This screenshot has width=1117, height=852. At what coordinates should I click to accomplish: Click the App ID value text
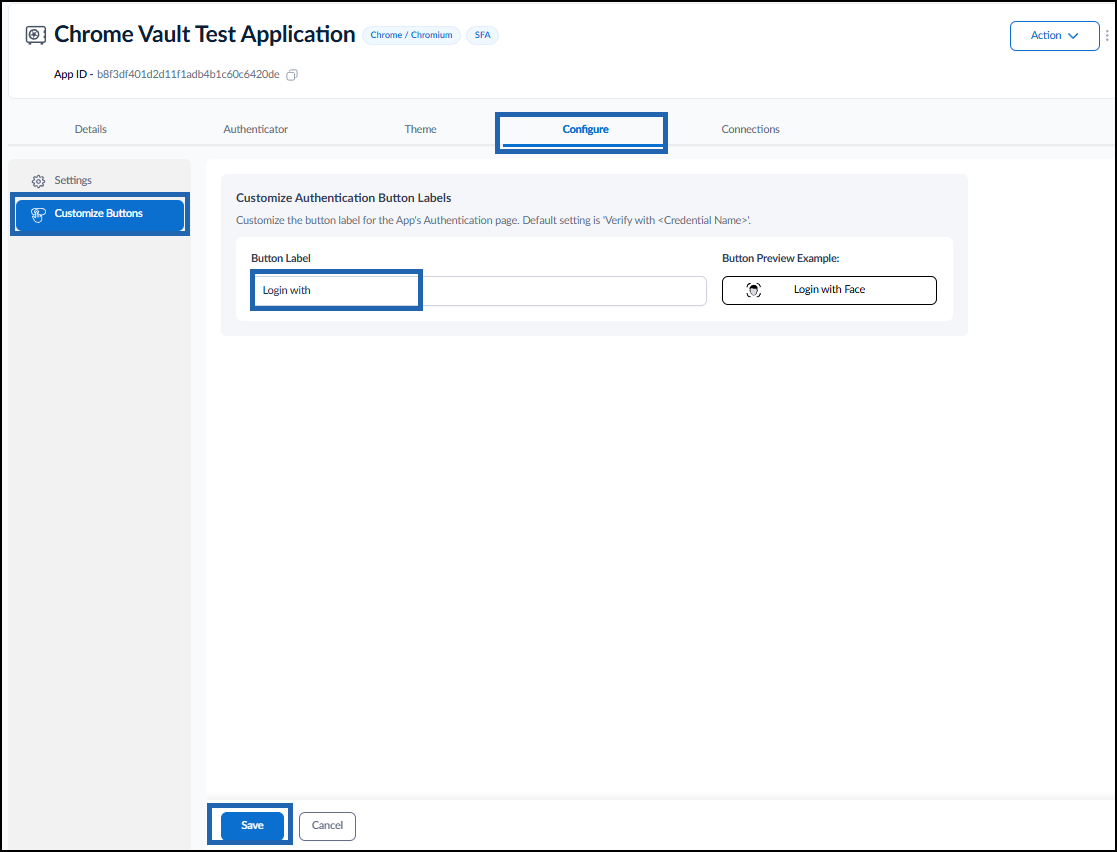[x=188, y=75]
